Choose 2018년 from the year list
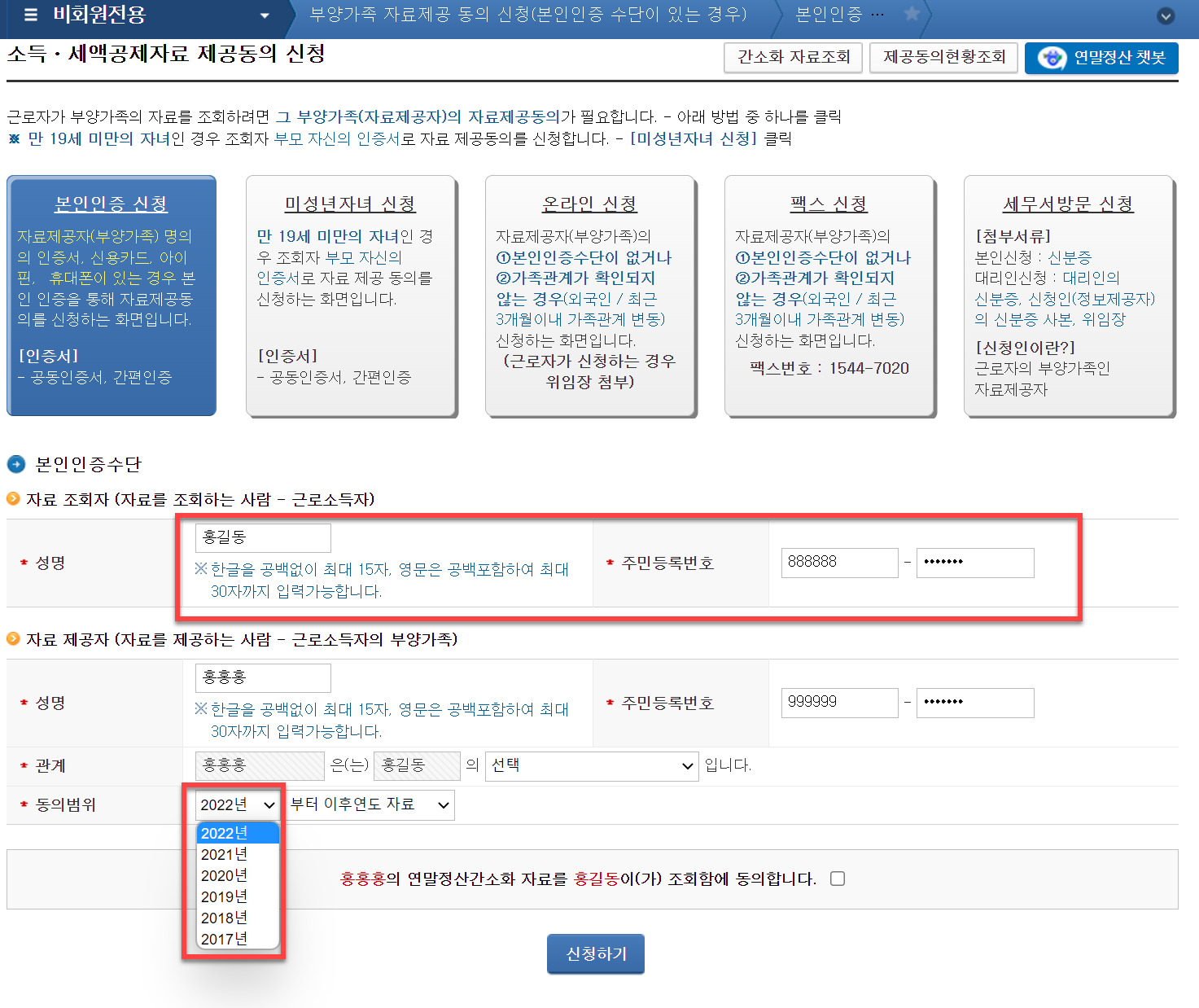This screenshot has width=1199, height=1008. (238, 918)
